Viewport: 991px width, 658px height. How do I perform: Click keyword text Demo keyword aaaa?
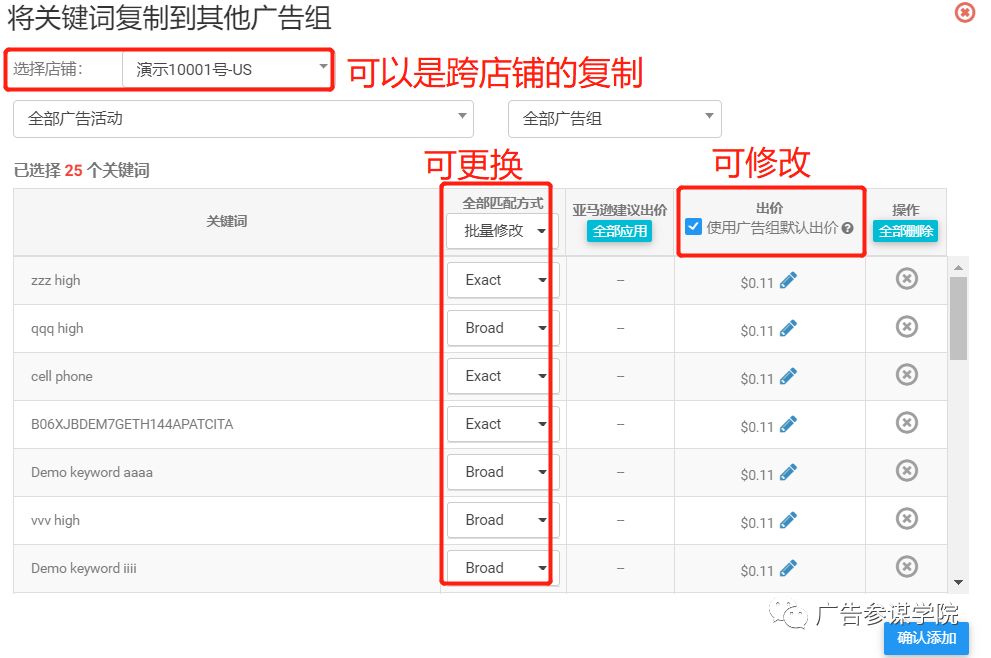click(x=92, y=472)
